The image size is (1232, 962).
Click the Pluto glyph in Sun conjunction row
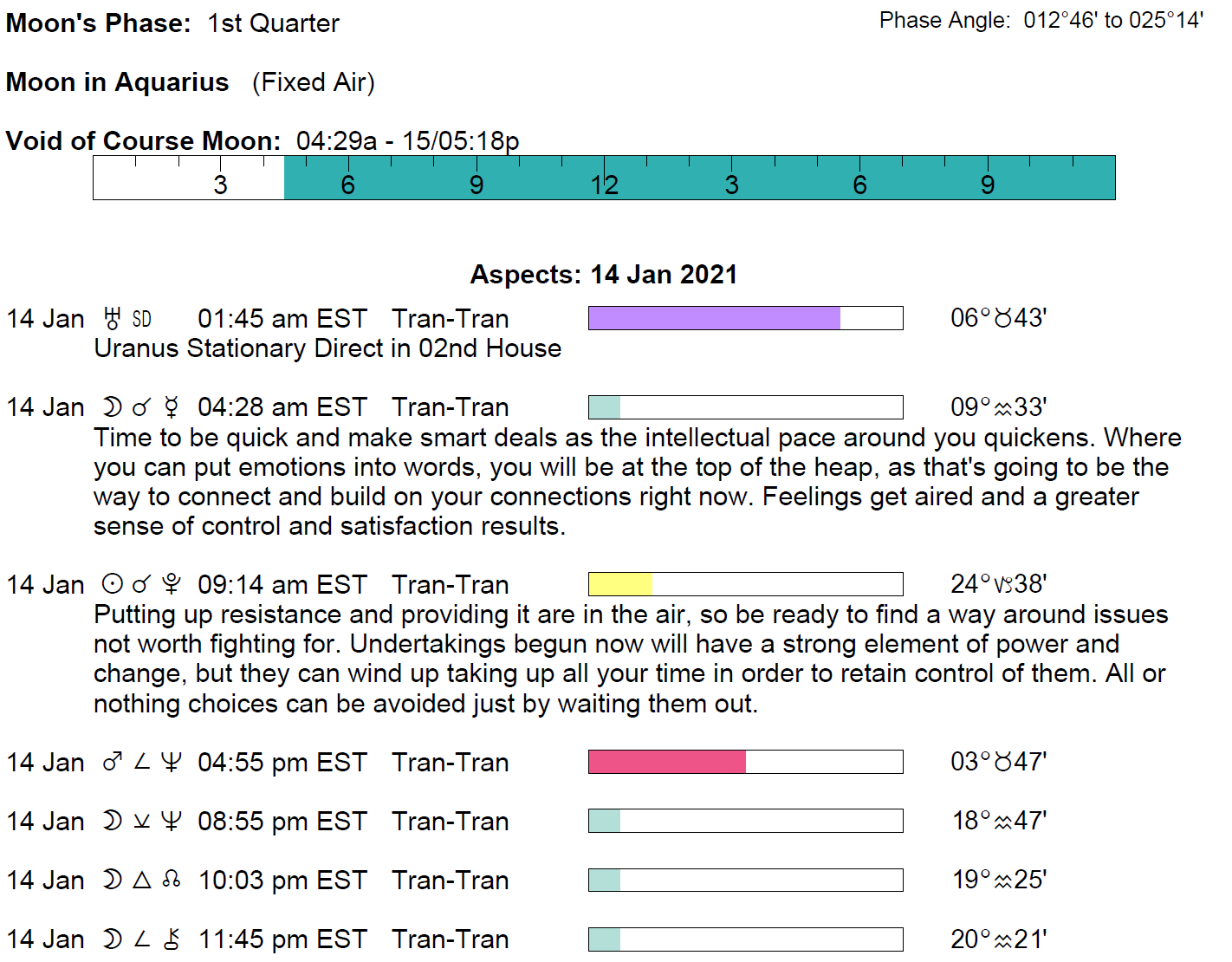(x=172, y=585)
